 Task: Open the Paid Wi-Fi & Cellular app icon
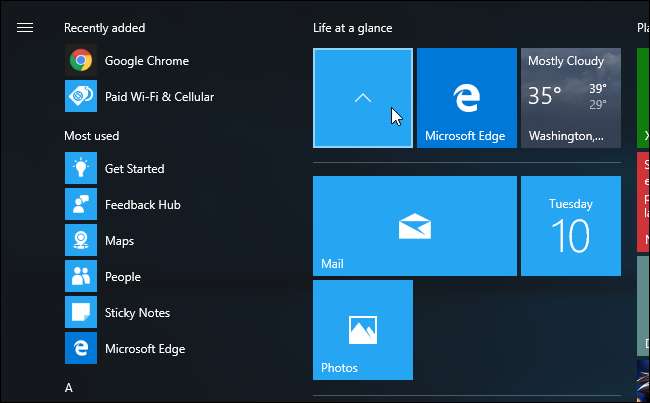coord(81,96)
